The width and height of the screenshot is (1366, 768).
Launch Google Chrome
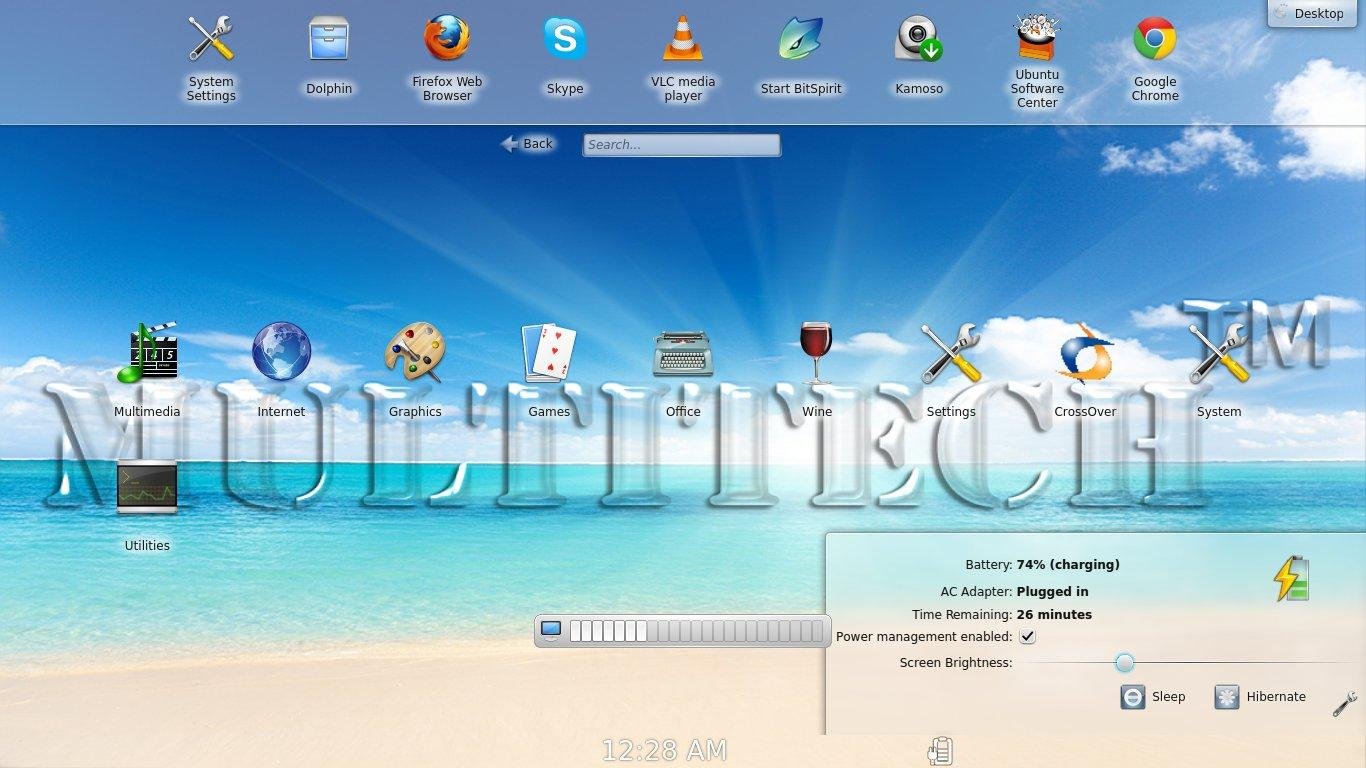1155,58
